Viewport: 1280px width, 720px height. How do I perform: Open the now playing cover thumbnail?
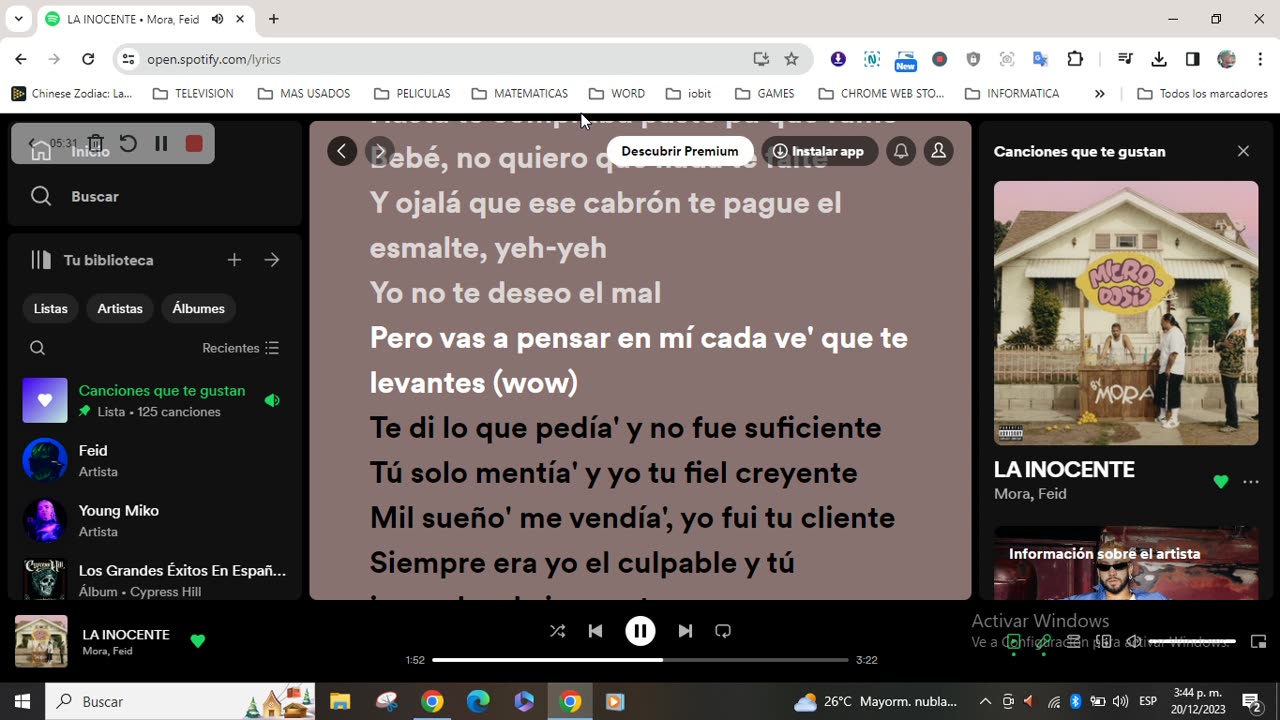click(x=41, y=641)
